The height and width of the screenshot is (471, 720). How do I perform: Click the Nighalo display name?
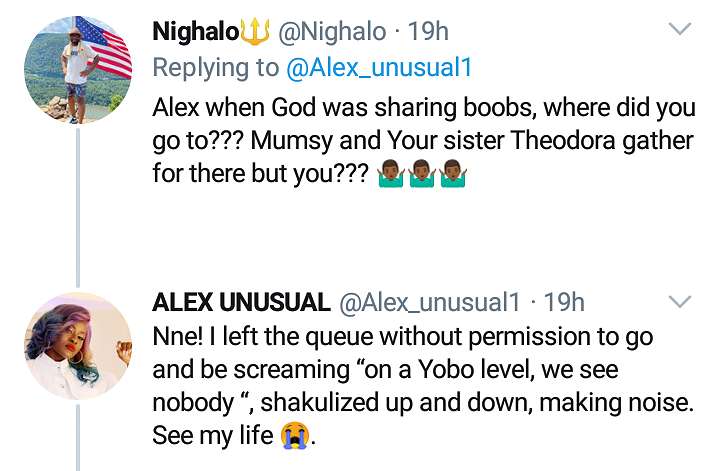point(195,32)
